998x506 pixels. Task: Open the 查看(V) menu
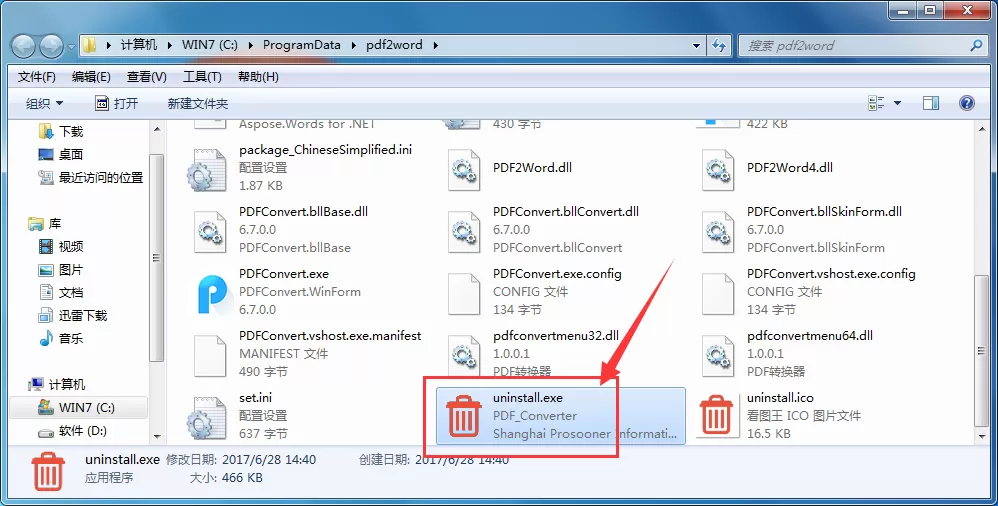pos(146,77)
